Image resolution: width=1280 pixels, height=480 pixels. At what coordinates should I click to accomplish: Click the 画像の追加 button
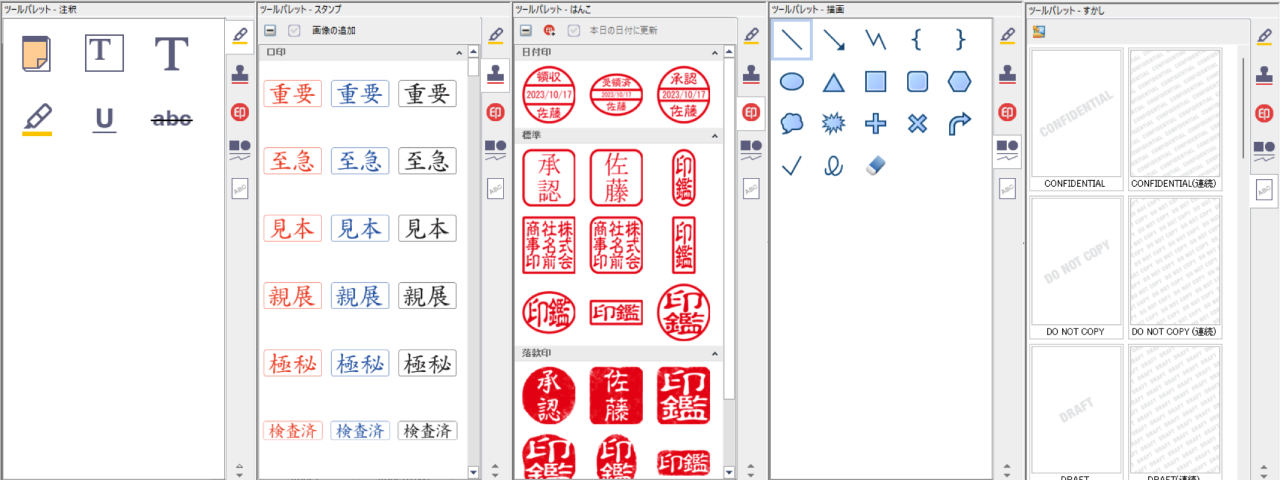(x=334, y=31)
